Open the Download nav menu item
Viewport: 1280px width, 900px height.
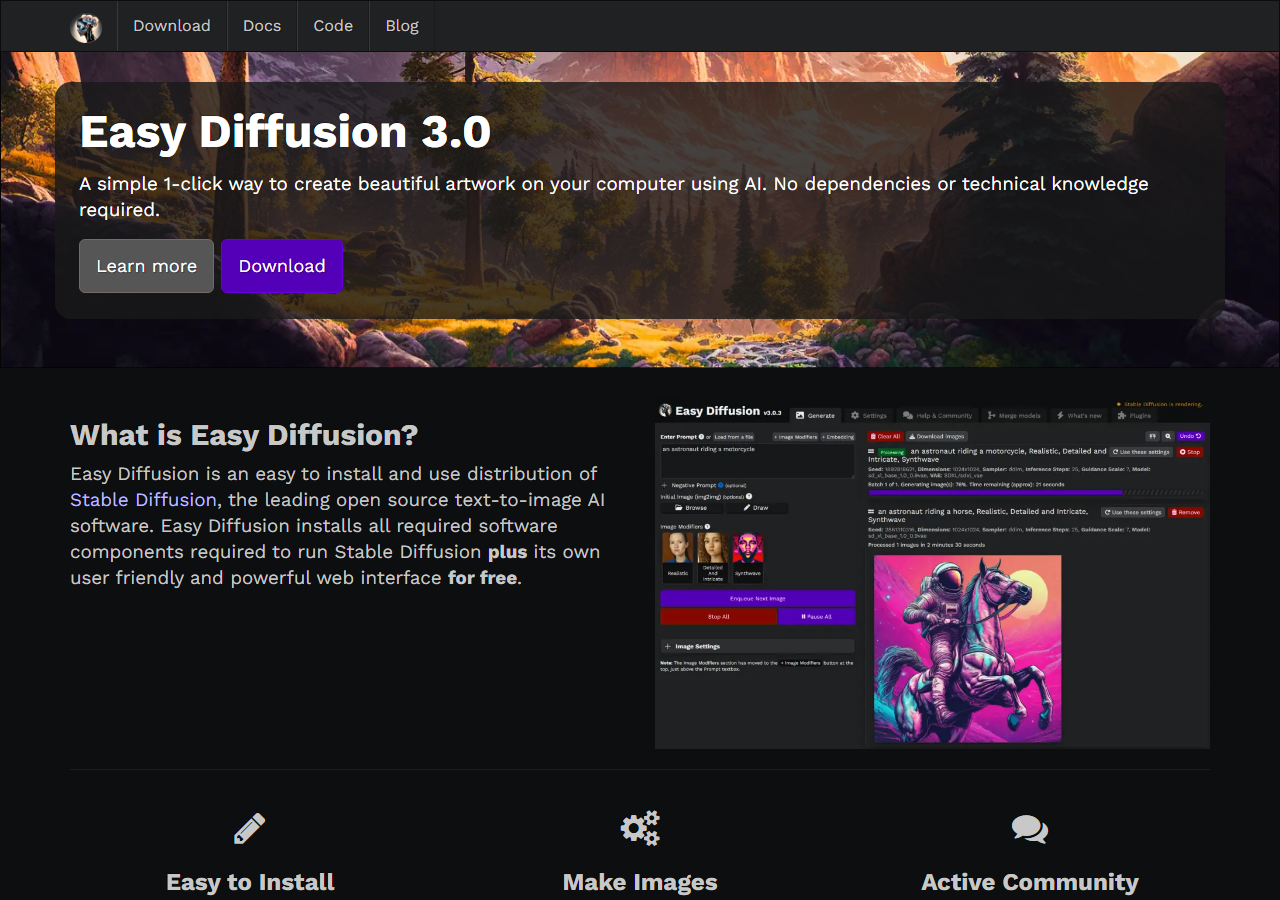pyautogui.click(x=172, y=26)
